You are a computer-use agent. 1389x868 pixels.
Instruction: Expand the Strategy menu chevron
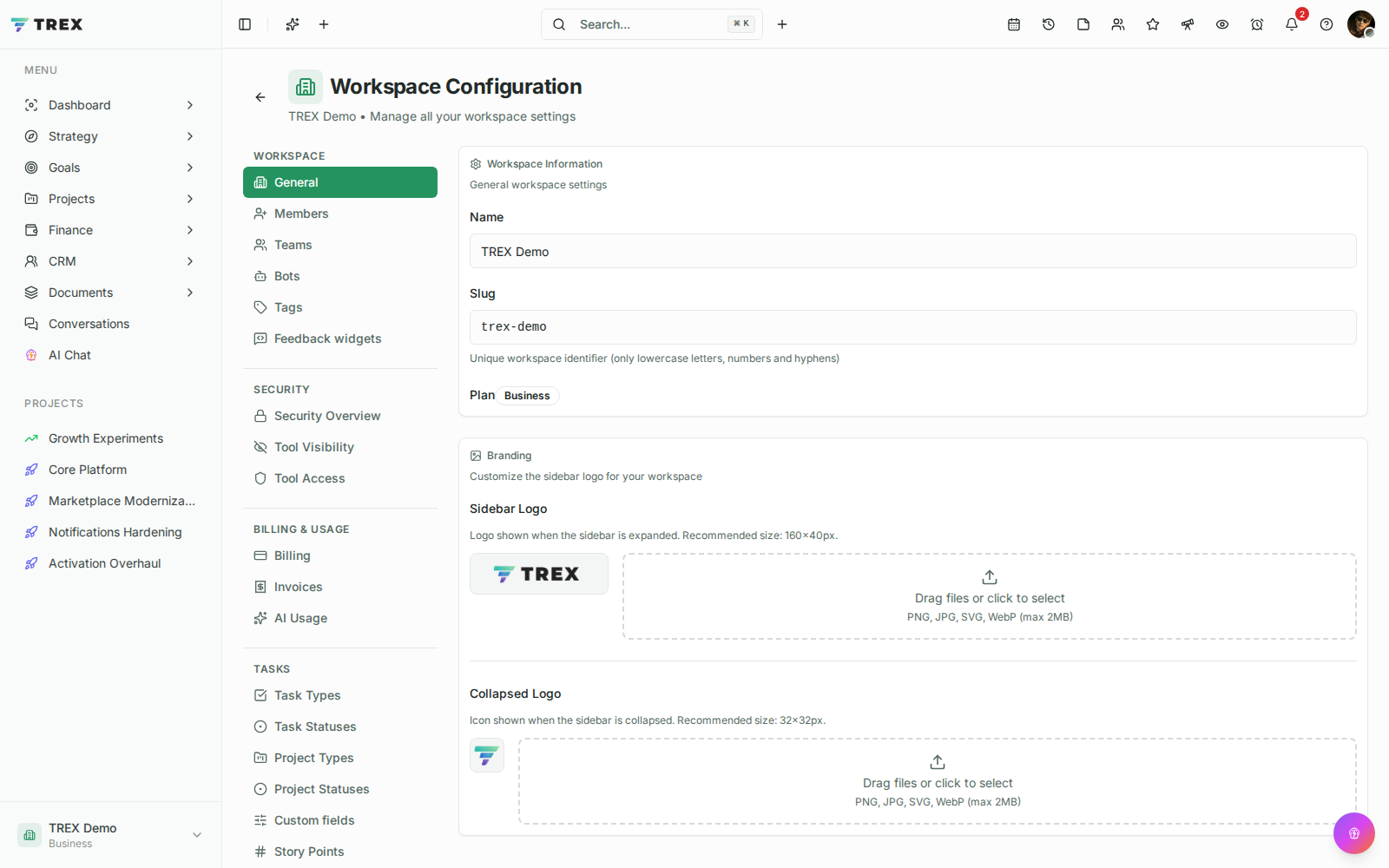pyautogui.click(x=190, y=136)
